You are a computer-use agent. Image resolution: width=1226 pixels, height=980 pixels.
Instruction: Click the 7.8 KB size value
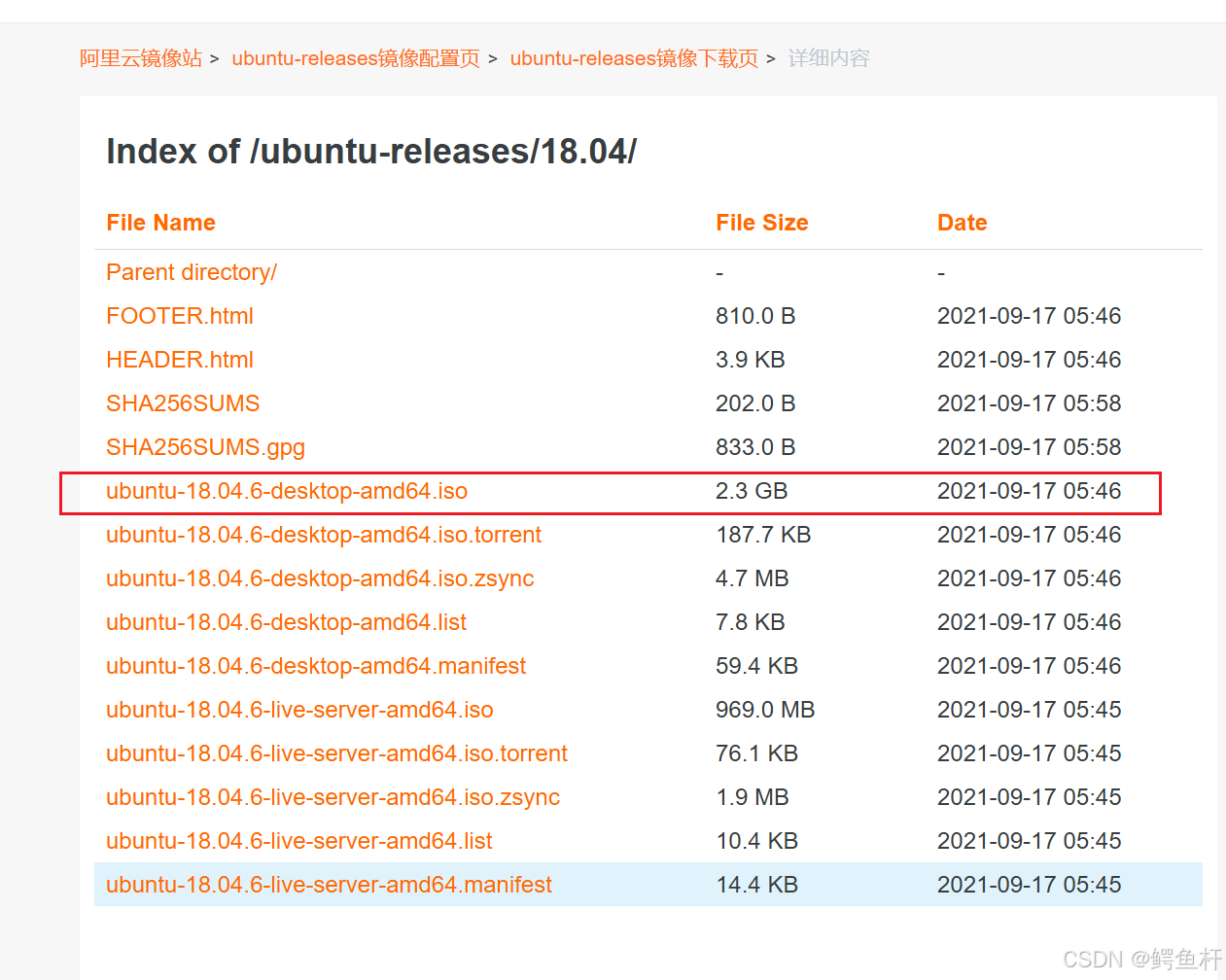tap(750, 622)
